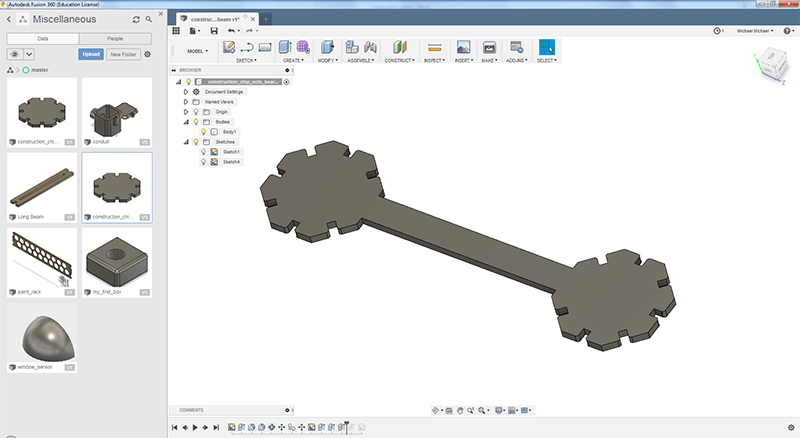Click the New Component assemble icon
800x438 pixels.
352,47
